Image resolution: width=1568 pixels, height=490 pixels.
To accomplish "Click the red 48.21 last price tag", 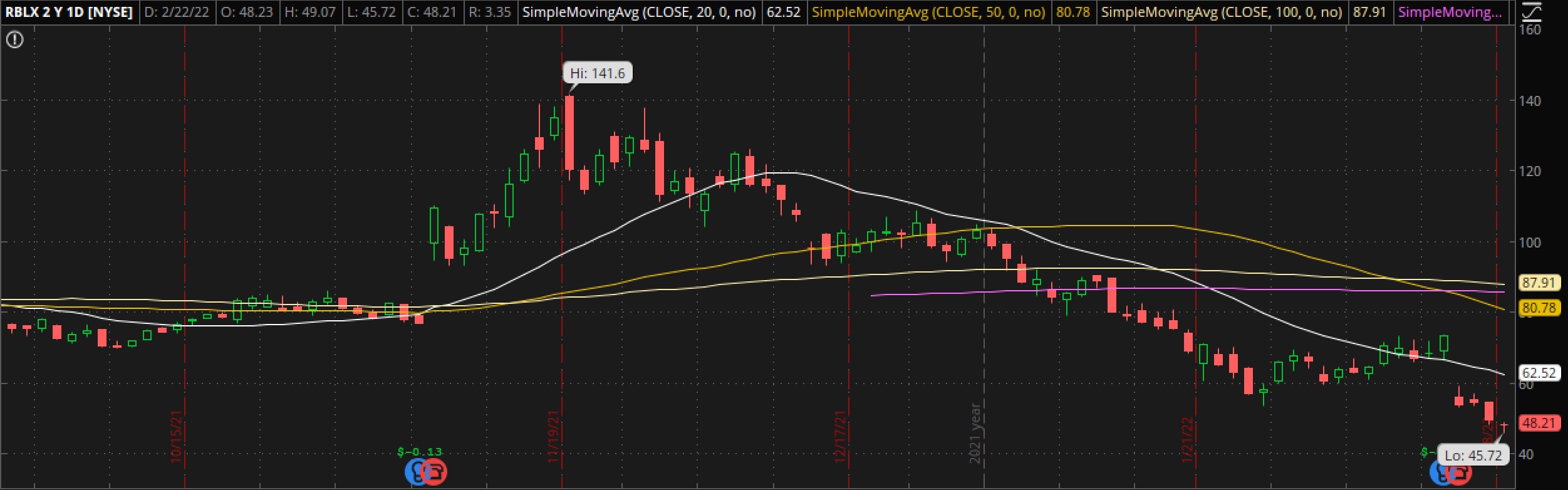I will (x=1539, y=423).
